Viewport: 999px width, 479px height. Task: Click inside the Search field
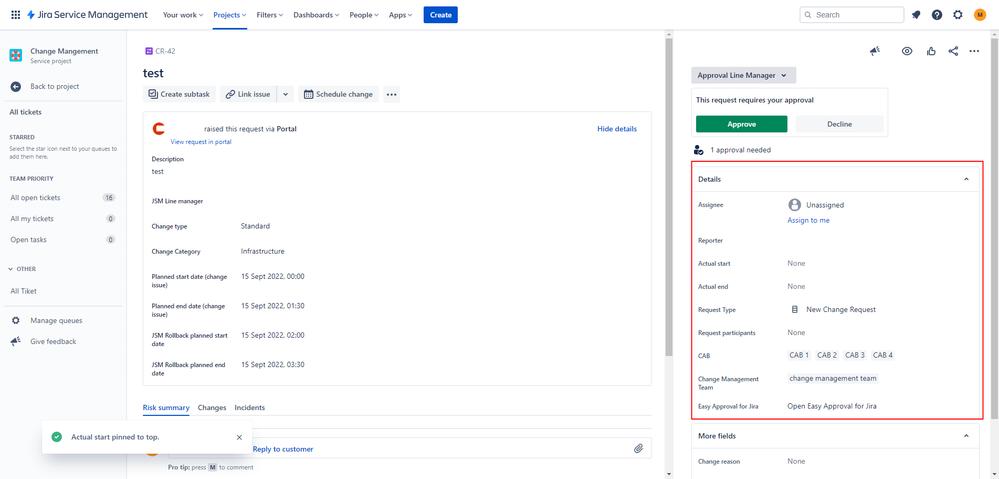tap(852, 15)
